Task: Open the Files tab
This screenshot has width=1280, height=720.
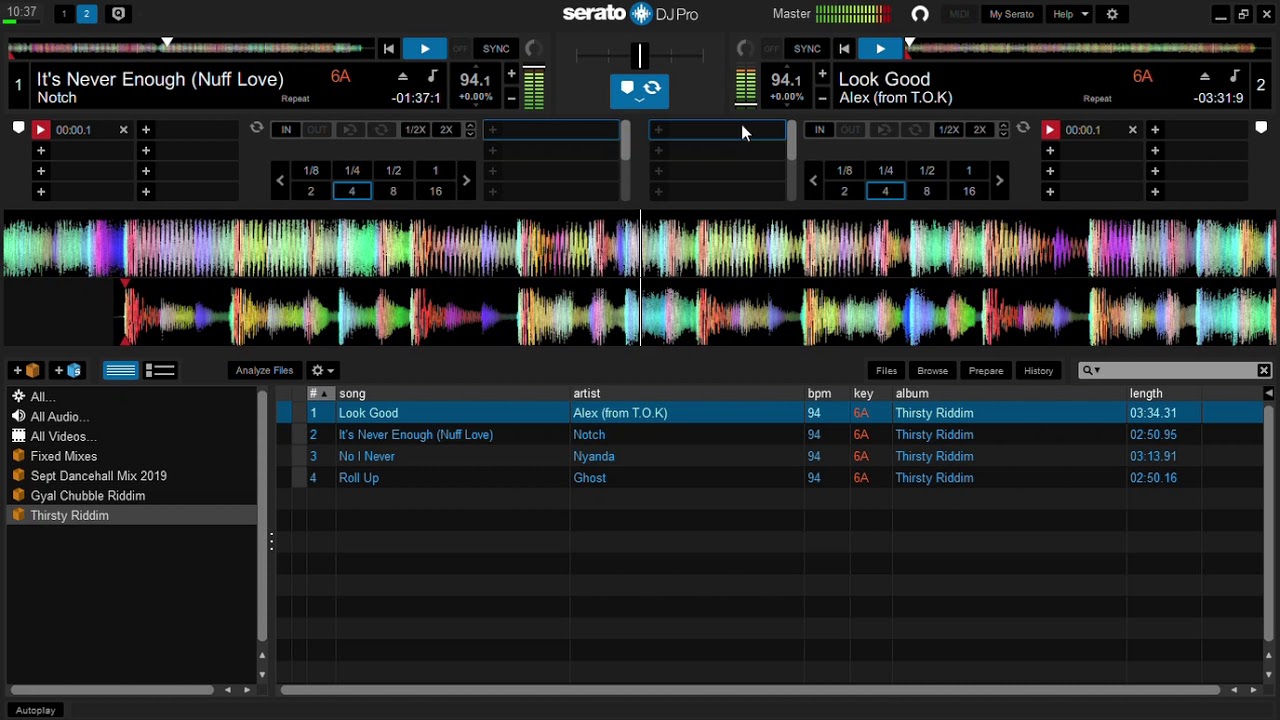Action: 886,371
